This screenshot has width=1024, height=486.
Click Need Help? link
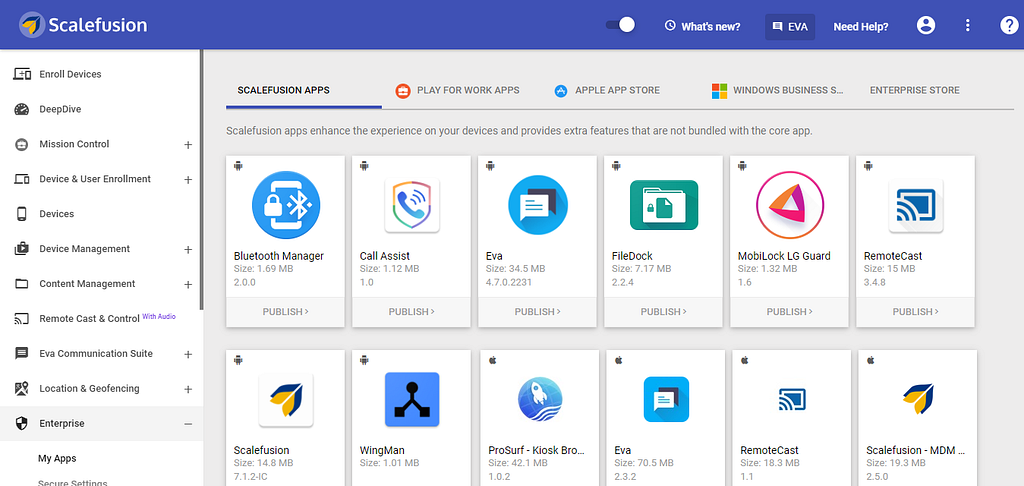[861, 27]
